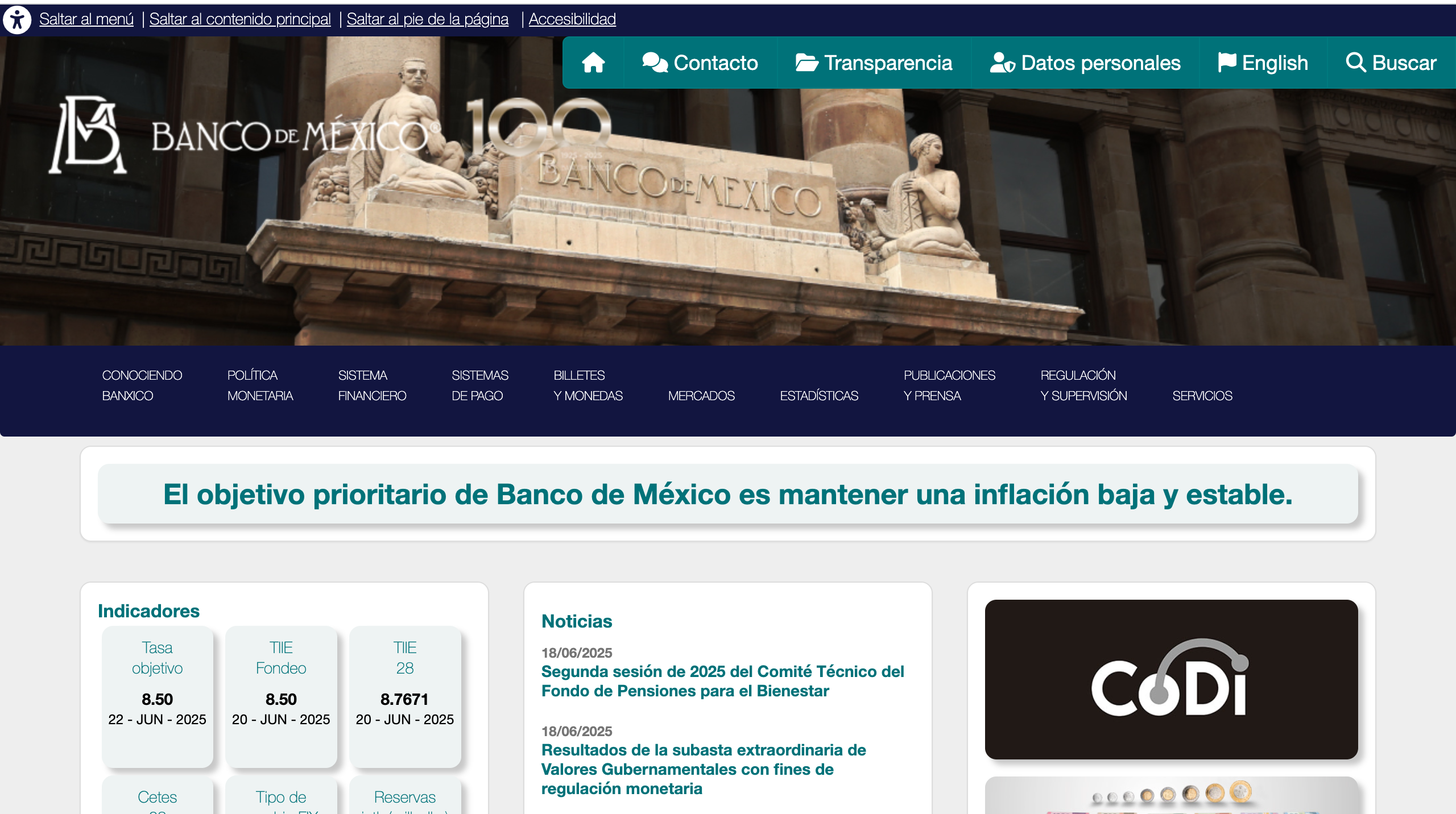1456x814 pixels.
Task: Open the Servicios menu item
Action: click(1202, 396)
